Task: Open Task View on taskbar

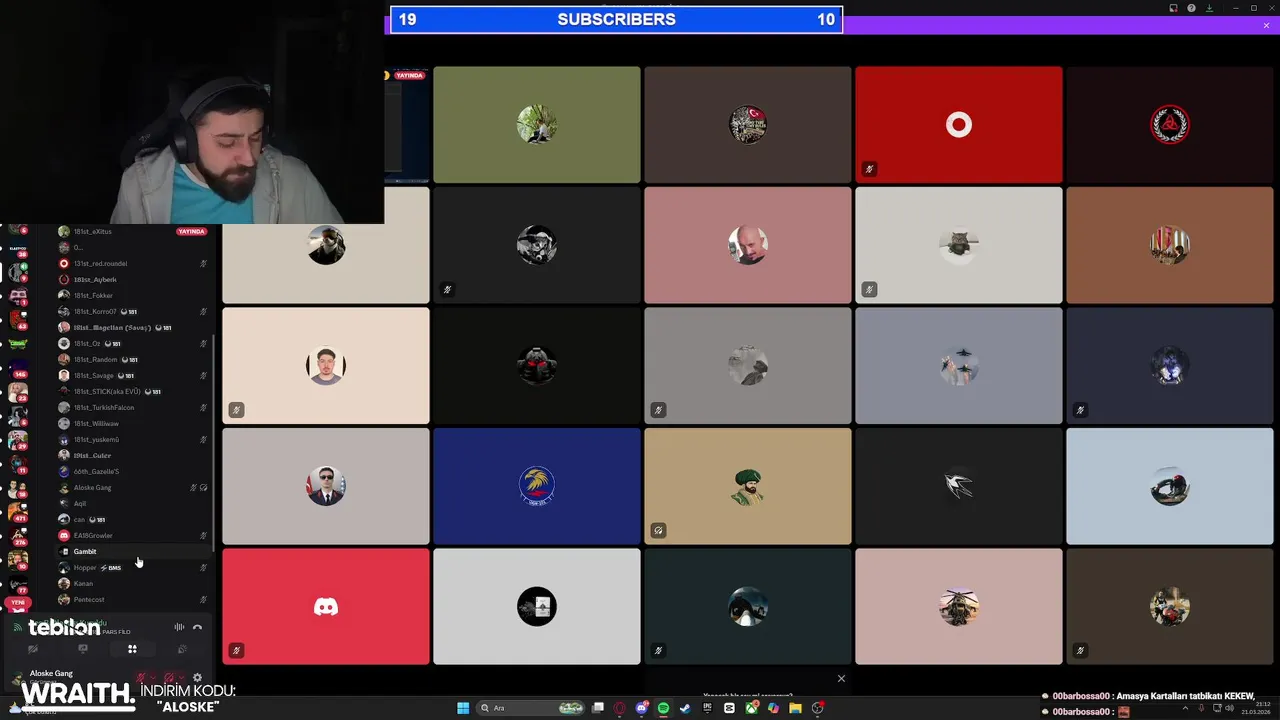Action: [x=598, y=708]
